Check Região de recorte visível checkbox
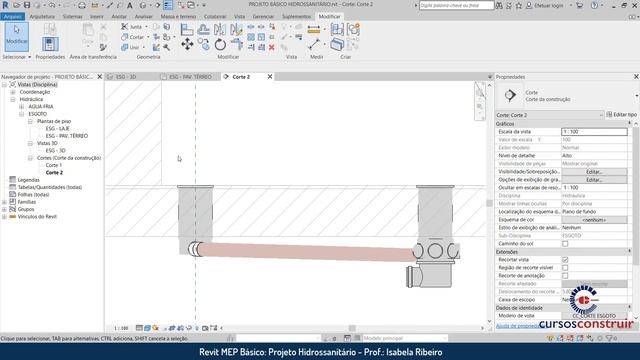The width and height of the screenshot is (640, 360). pos(565,268)
